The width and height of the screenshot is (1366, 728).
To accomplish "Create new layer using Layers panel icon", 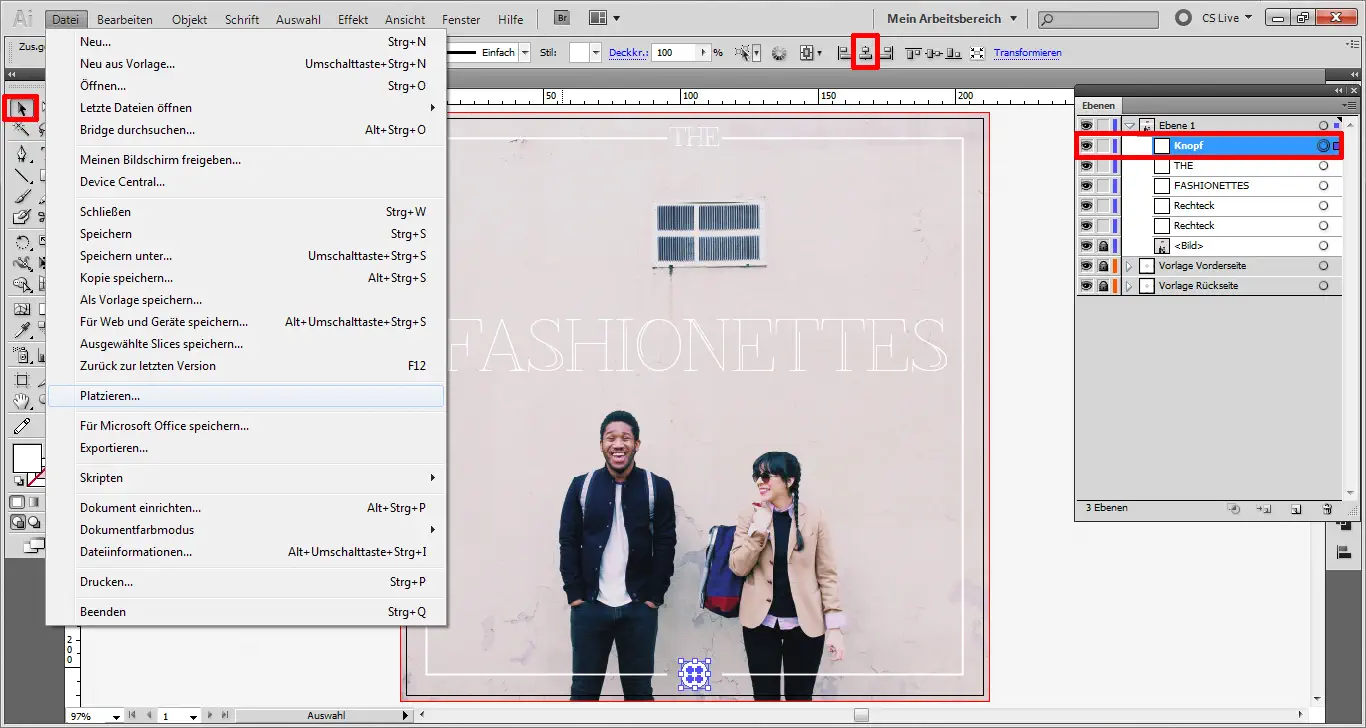I will pyautogui.click(x=1296, y=509).
